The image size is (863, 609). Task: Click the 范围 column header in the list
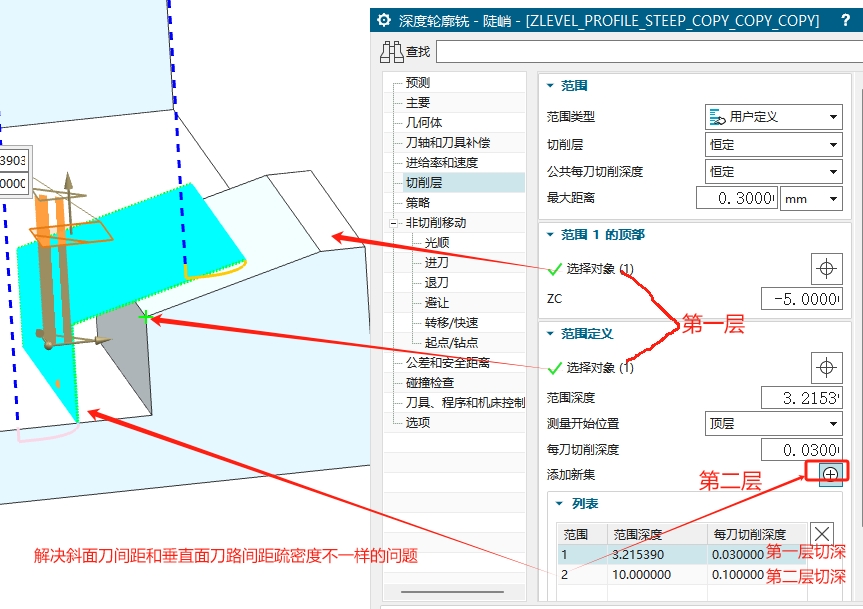pos(582,534)
